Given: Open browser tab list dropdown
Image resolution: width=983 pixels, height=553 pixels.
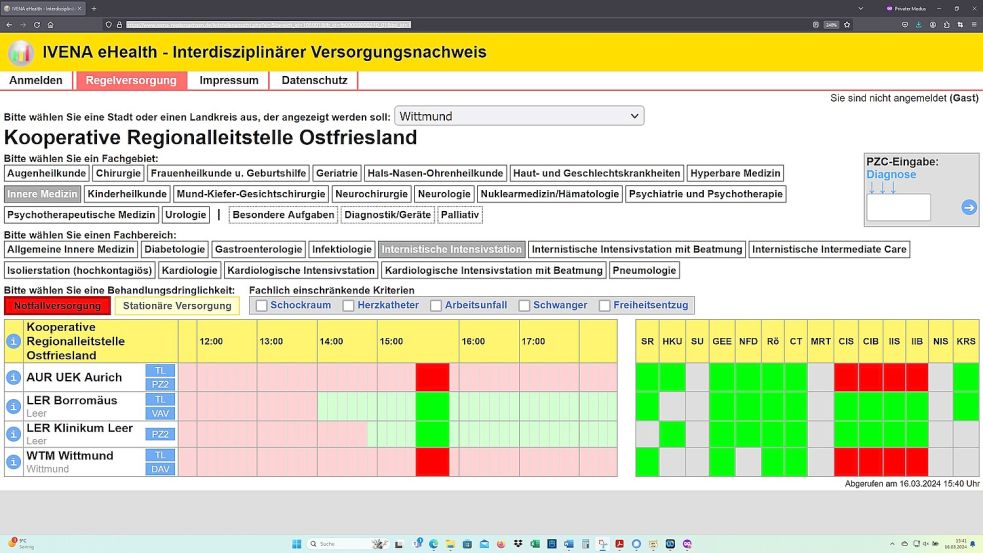Looking at the screenshot, I should 860,8.
